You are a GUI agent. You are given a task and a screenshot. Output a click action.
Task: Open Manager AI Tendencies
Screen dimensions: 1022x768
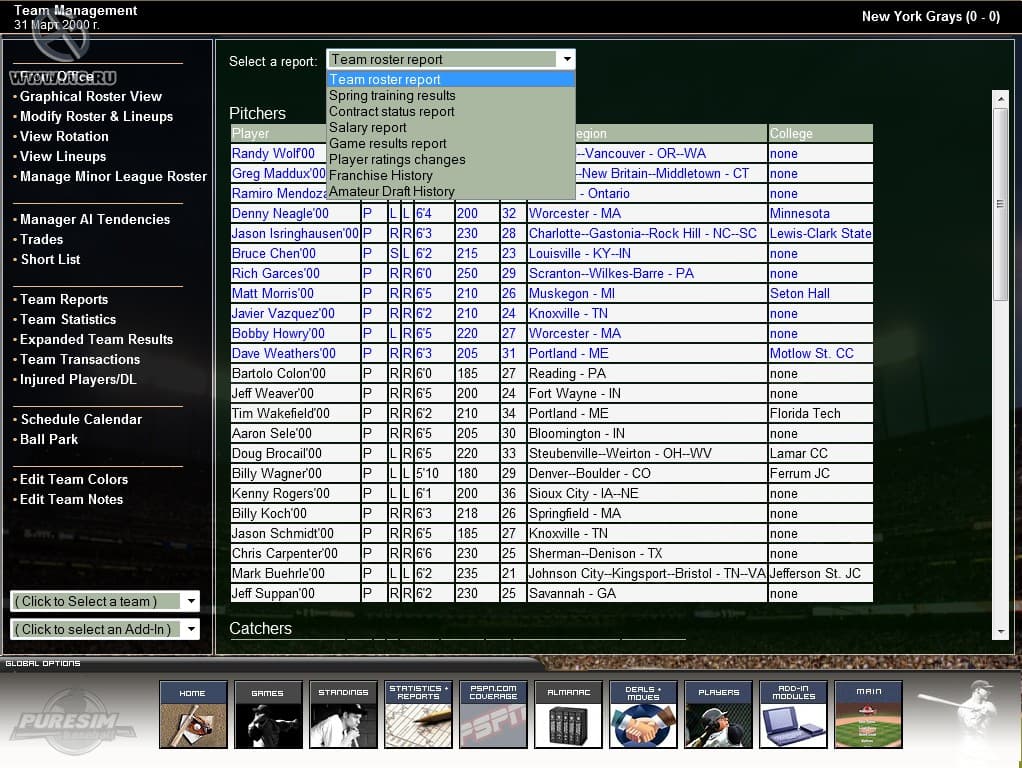tap(95, 220)
